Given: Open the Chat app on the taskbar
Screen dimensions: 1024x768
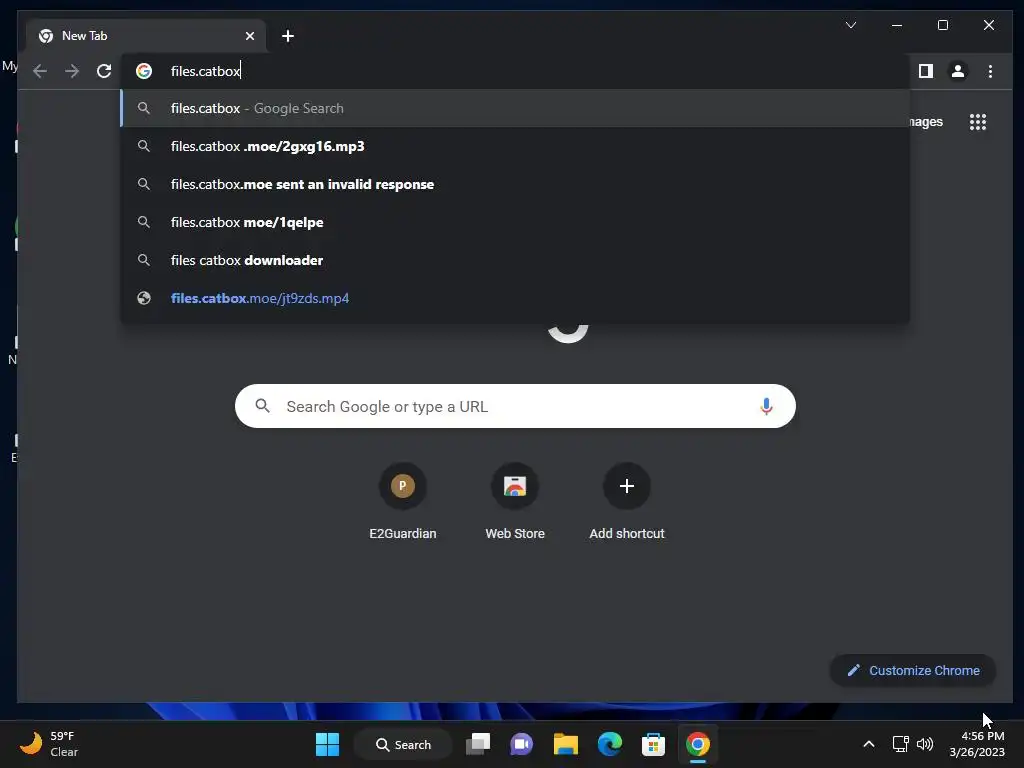Looking at the screenshot, I should [521, 744].
